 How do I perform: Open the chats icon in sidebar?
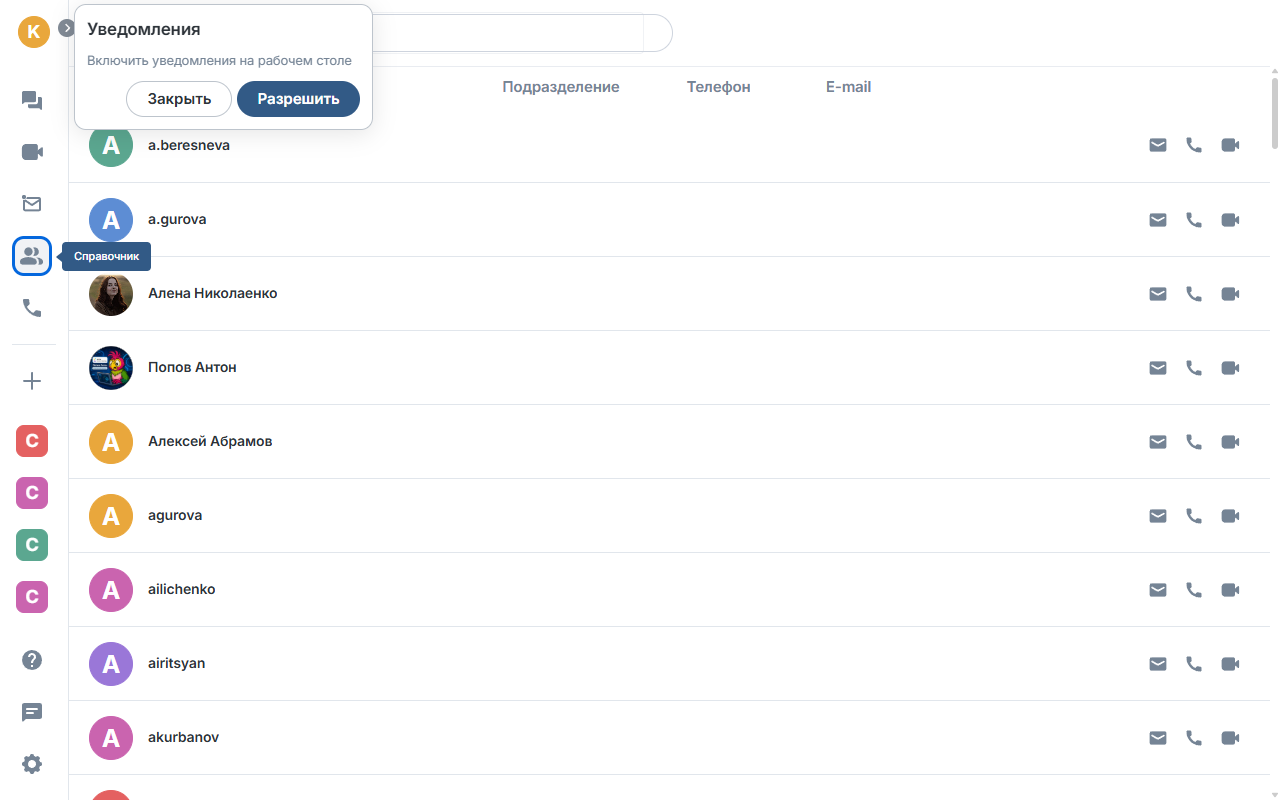[x=32, y=100]
